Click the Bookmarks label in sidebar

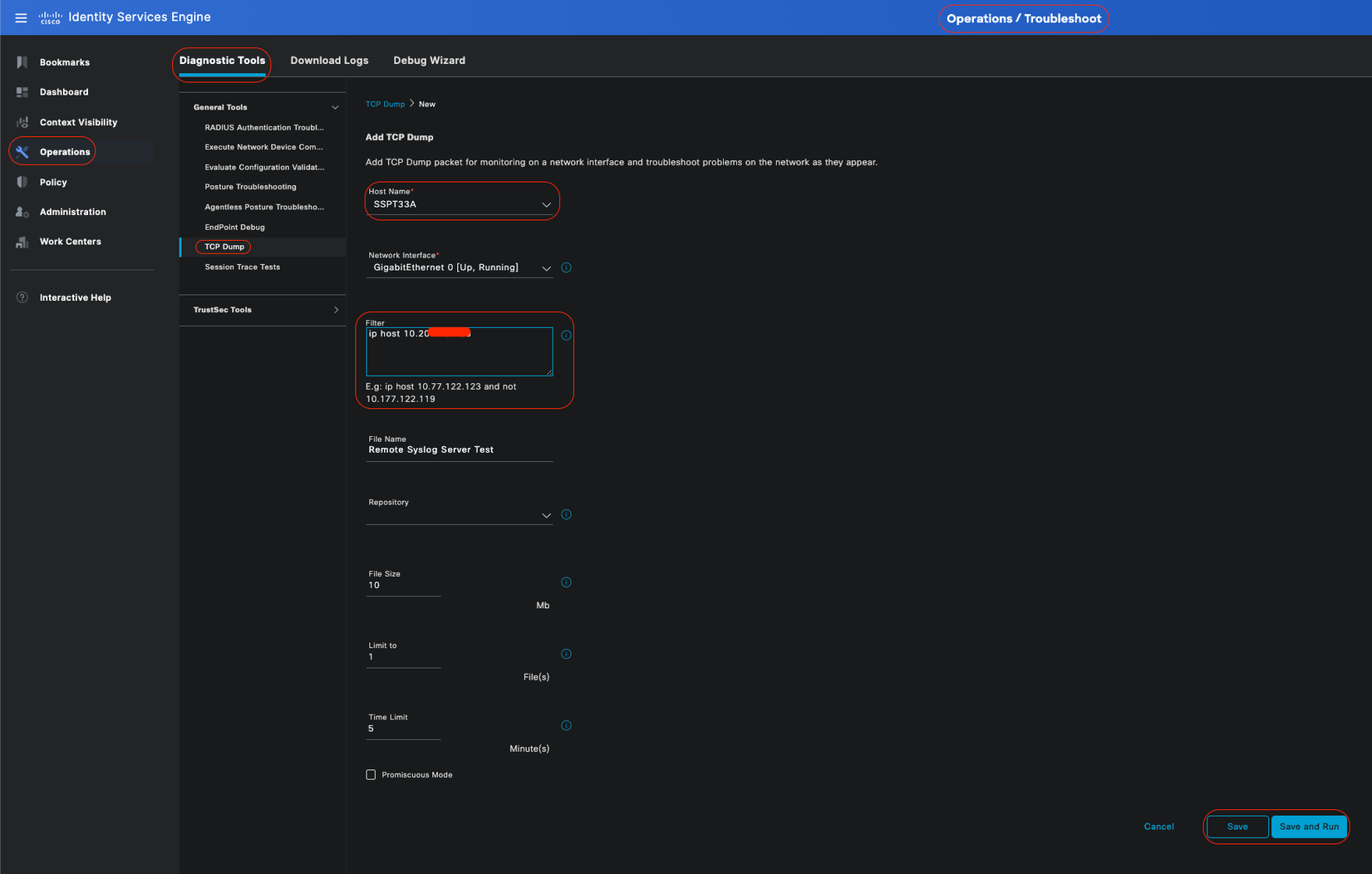point(65,62)
